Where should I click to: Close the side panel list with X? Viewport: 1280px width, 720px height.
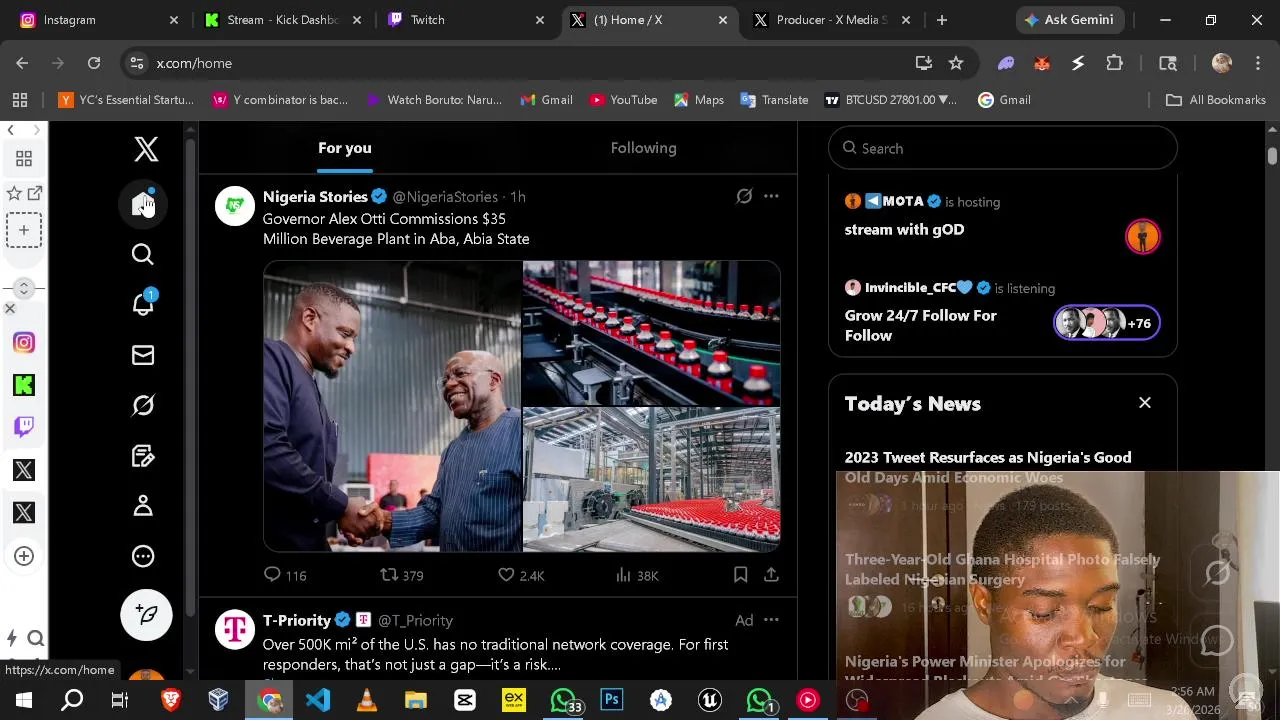(x=10, y=309)
